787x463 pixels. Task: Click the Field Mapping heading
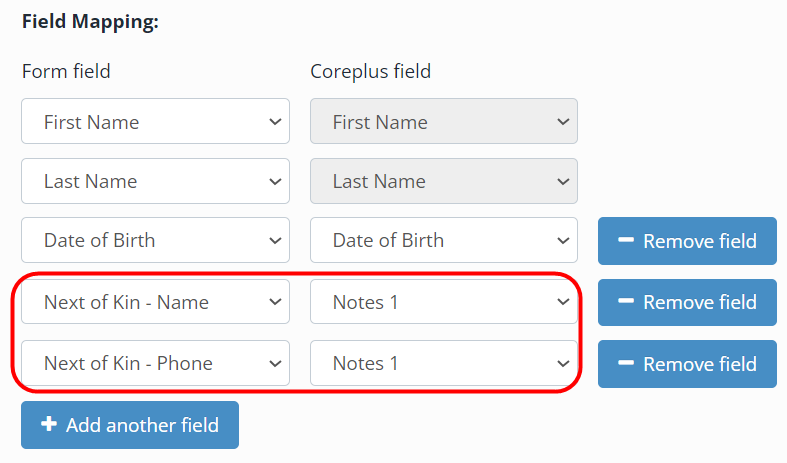[90, 22]
